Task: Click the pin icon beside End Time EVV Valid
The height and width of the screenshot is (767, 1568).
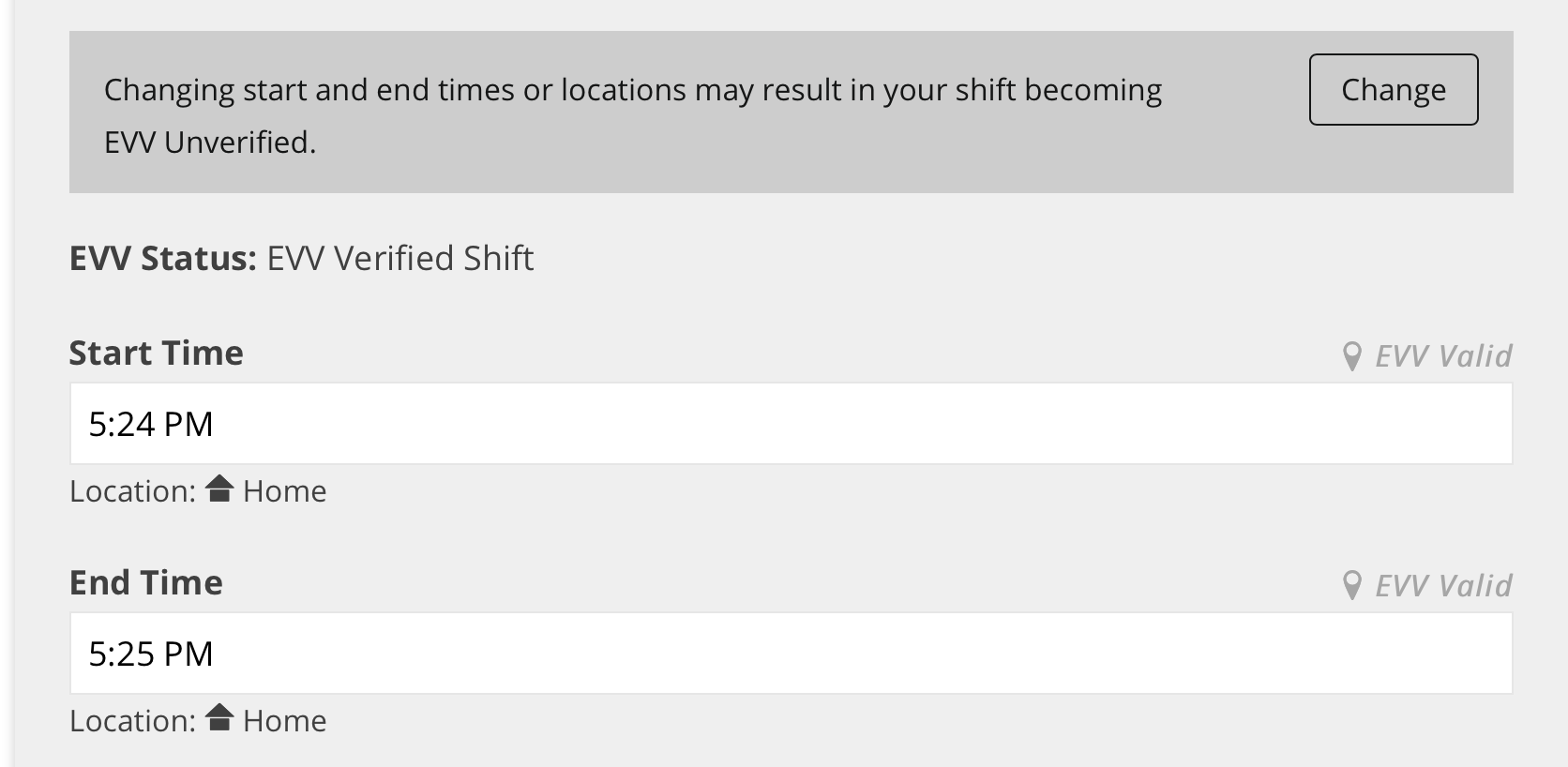Action: [1351, 586]
